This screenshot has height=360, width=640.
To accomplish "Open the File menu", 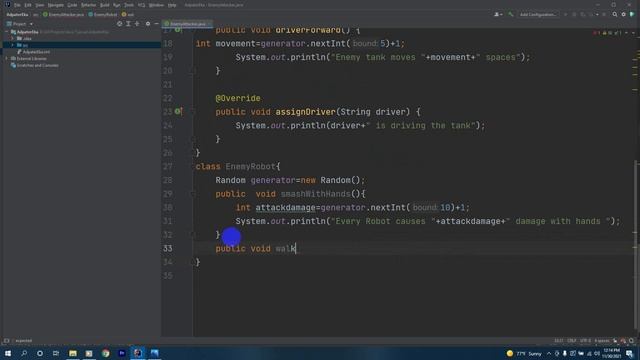I will coord(17,5).
